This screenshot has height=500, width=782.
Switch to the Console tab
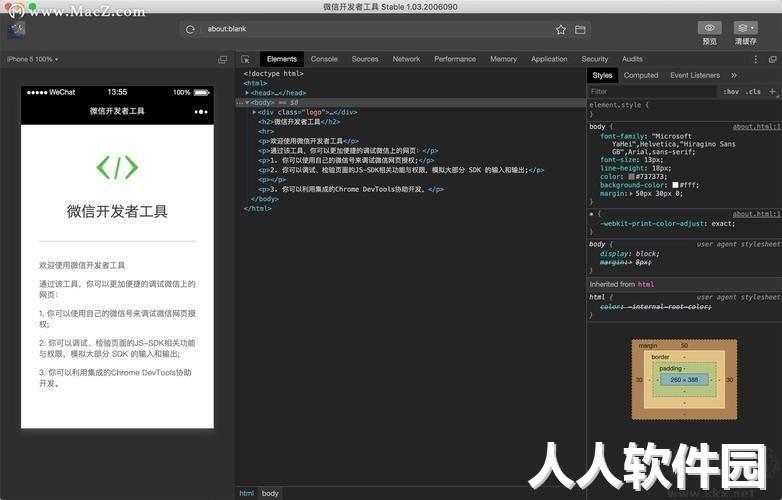coord(324,59)
